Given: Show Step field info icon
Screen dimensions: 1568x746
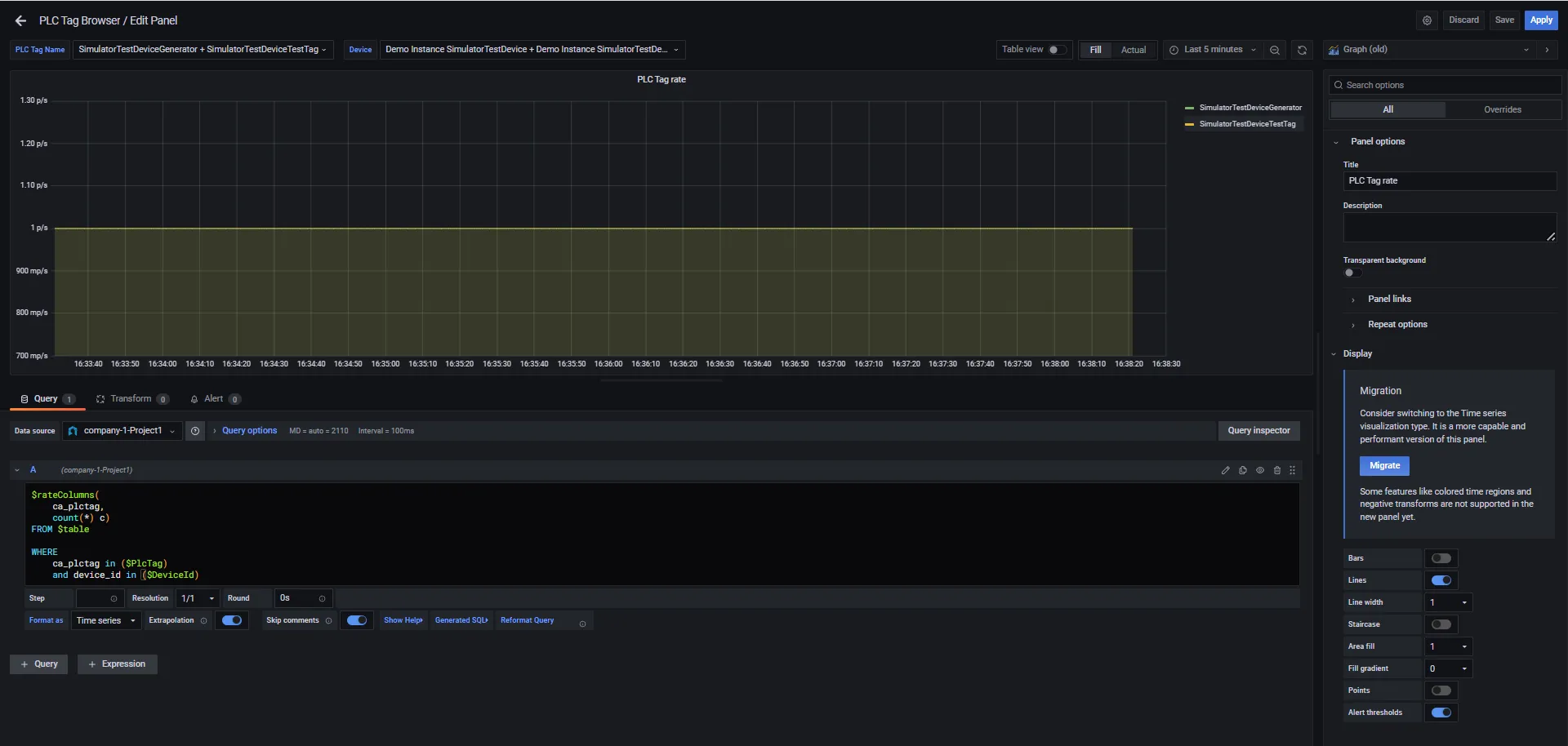Looking at the screenshot, I should [x=114, y=599].
